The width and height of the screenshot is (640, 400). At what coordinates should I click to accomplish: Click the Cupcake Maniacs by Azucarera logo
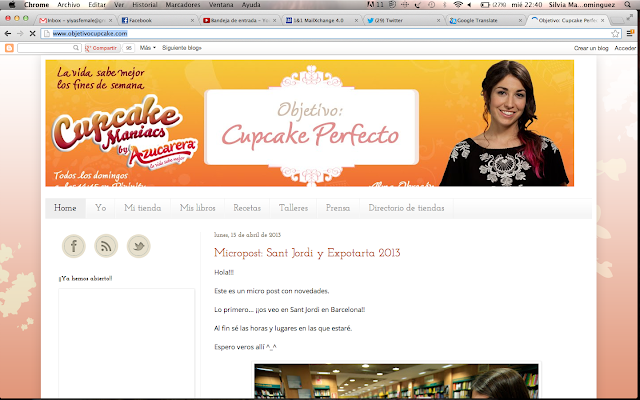pyautogui.click(x=124, y=132)
